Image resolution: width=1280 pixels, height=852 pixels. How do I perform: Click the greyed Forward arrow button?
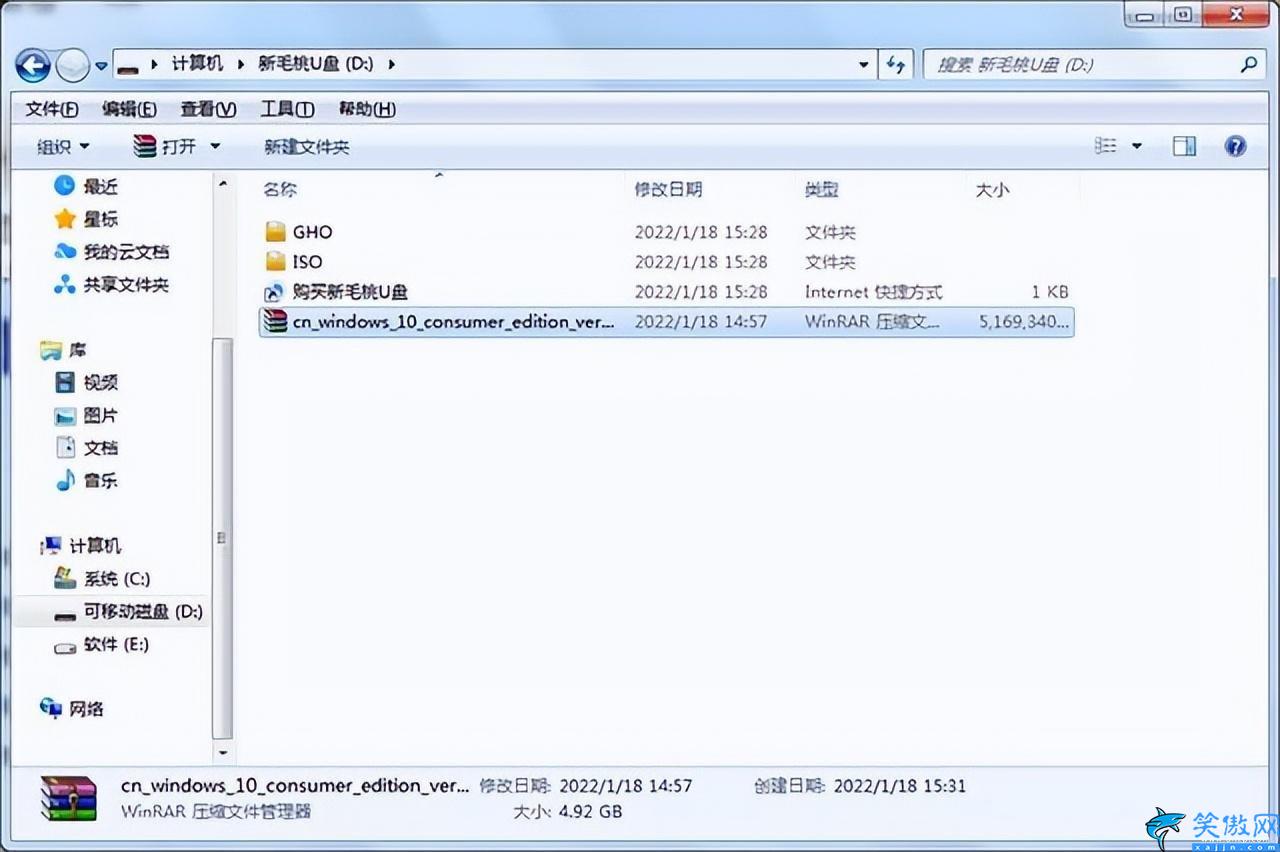[x=72, y=66]
